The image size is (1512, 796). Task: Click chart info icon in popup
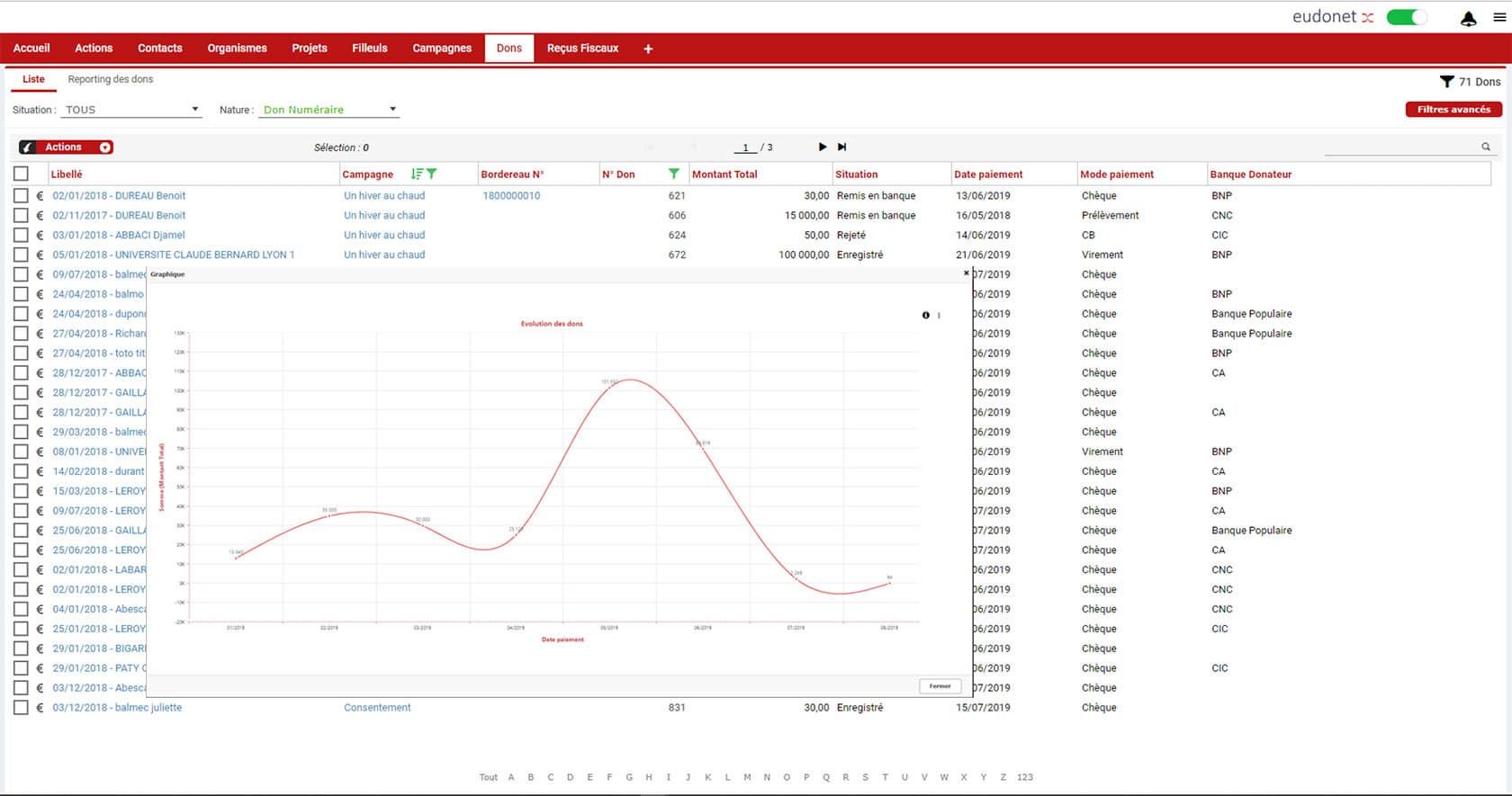point(925,315)
